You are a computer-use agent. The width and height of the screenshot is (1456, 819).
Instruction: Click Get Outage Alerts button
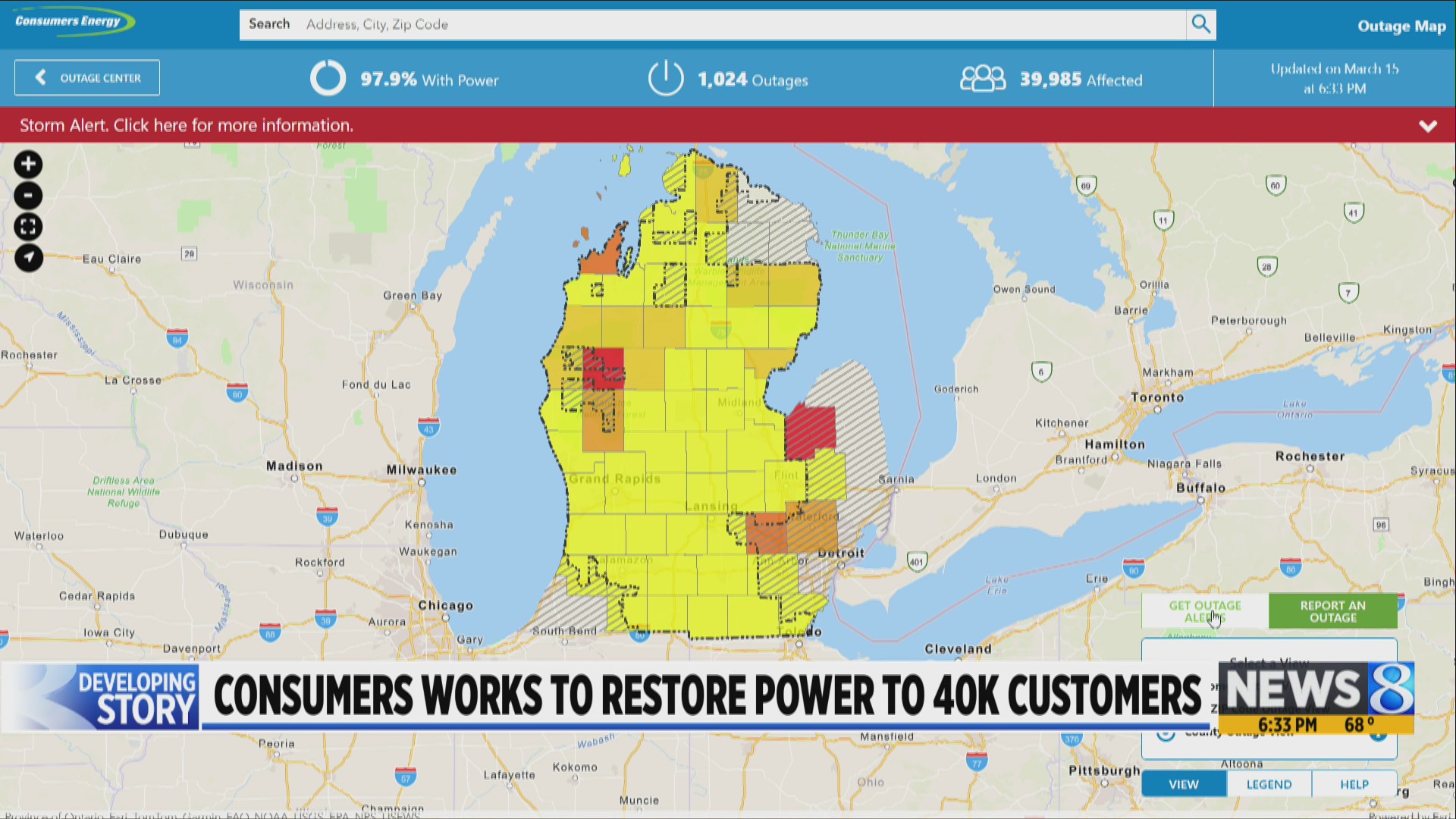(1205, 611)
